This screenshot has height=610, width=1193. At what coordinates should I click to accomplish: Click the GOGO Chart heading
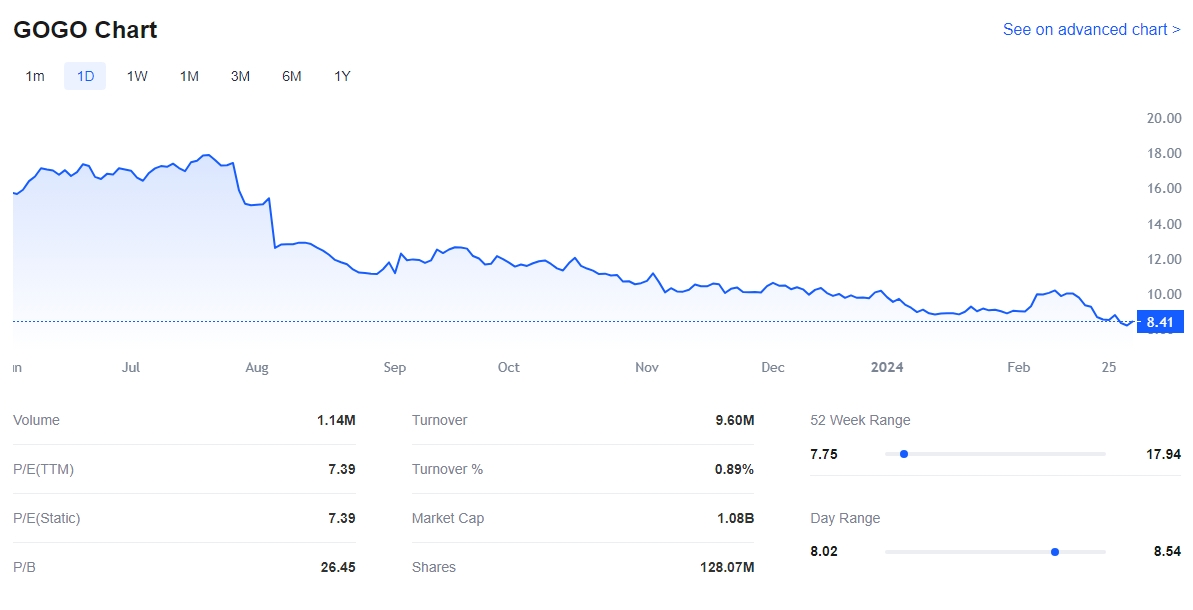[x=85, y=30]
